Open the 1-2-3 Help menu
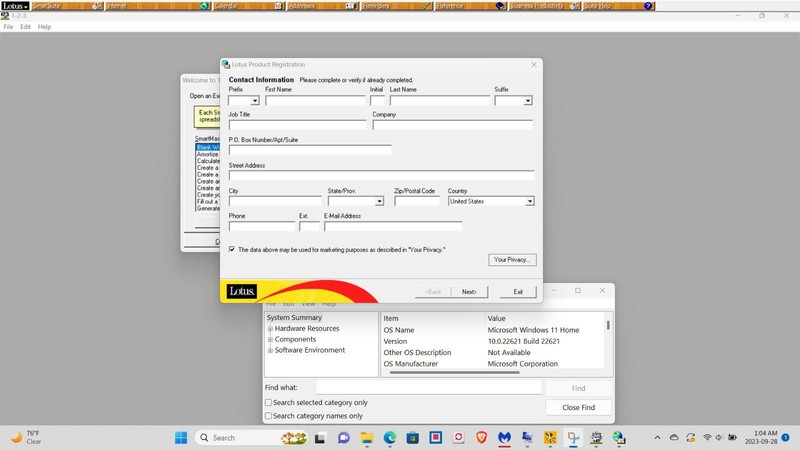The image size is (800, 450). point(44,27)
